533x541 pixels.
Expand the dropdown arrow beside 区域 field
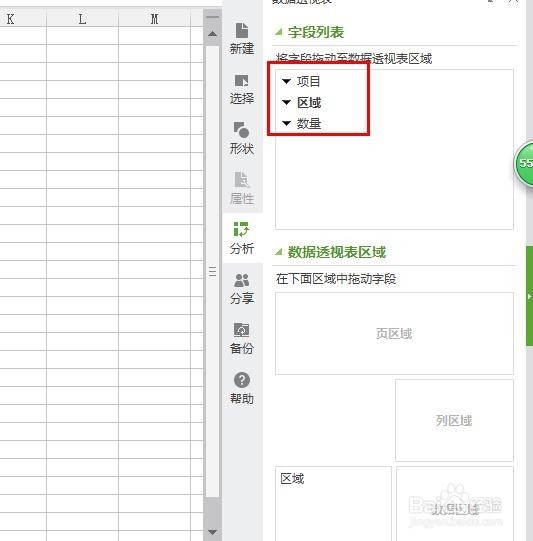(x=286, y=102)
